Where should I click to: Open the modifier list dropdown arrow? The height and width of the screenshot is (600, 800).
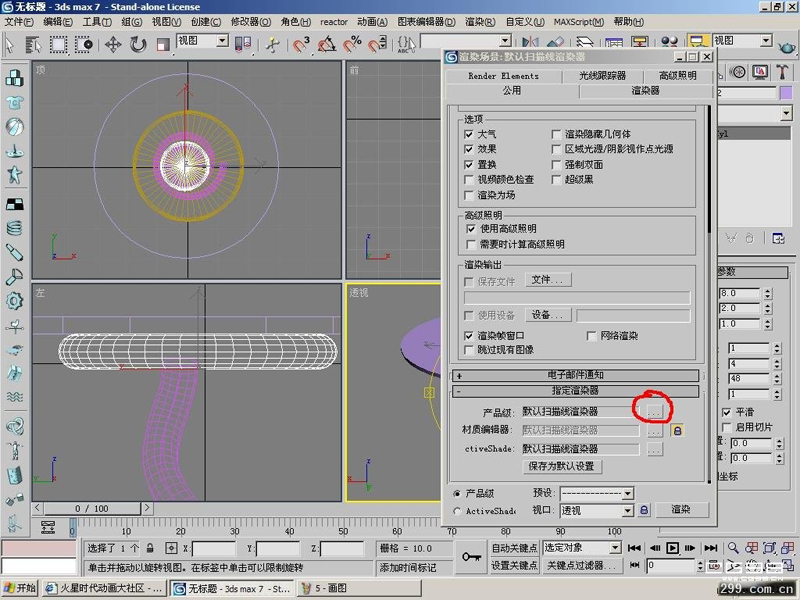[786, 113]
